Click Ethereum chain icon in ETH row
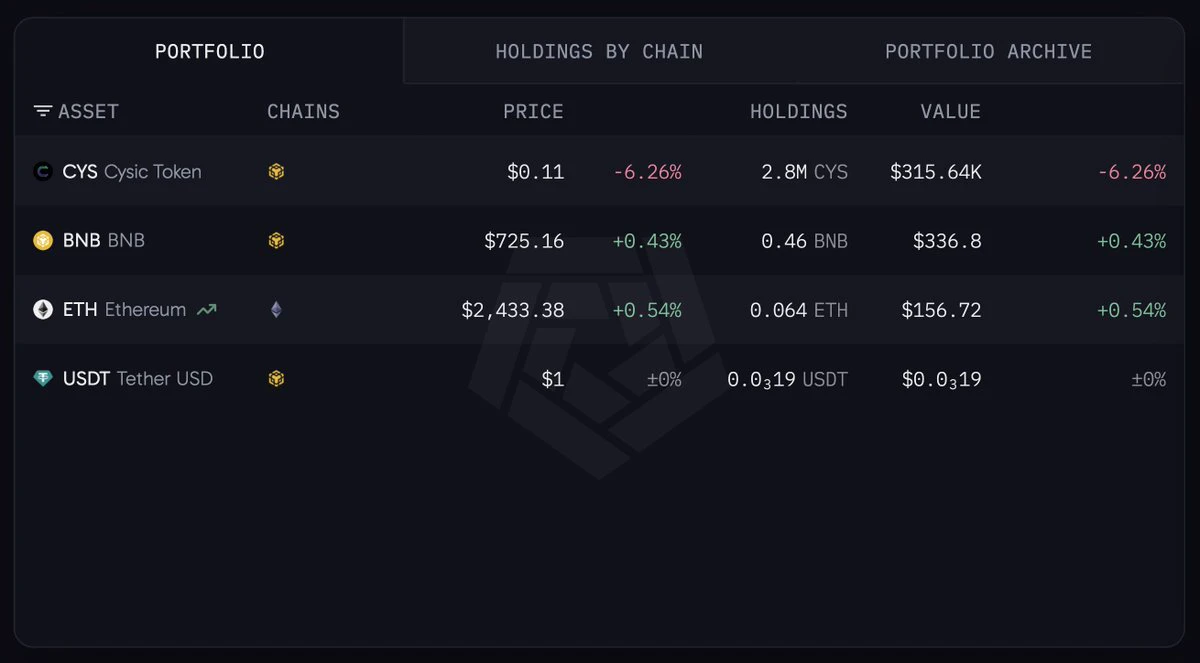The image size is (1200, 663). click(276, 310)
